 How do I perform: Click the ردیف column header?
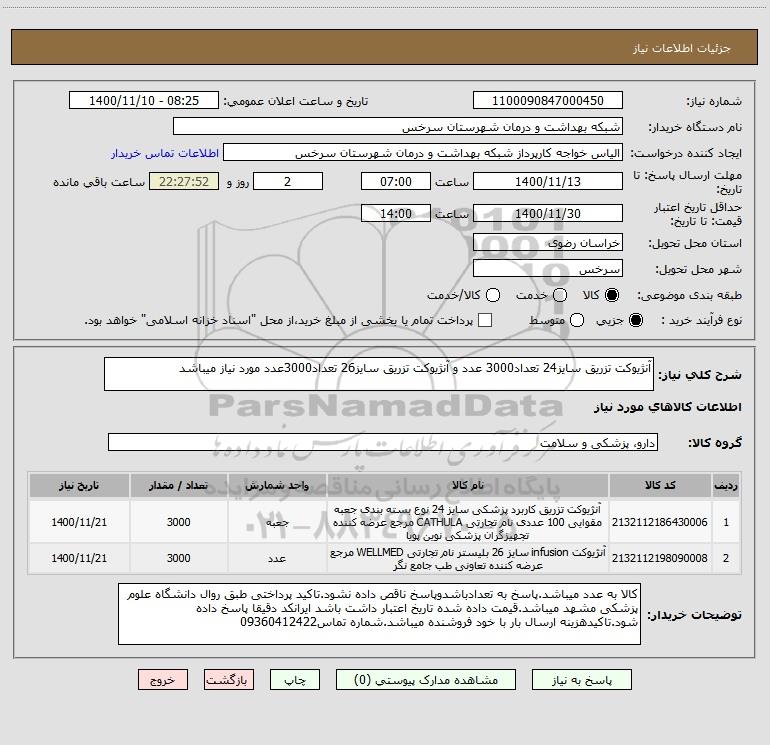[x=726, y=485]
